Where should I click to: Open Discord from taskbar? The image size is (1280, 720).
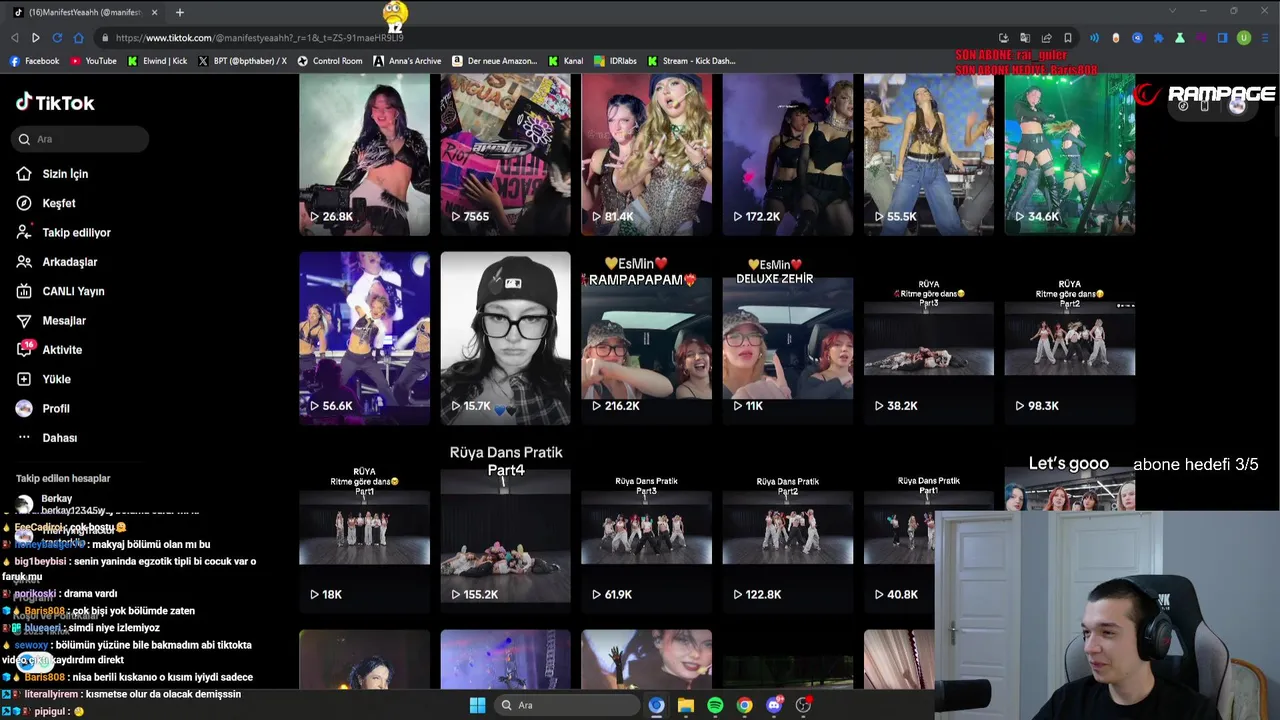(774, 705)
